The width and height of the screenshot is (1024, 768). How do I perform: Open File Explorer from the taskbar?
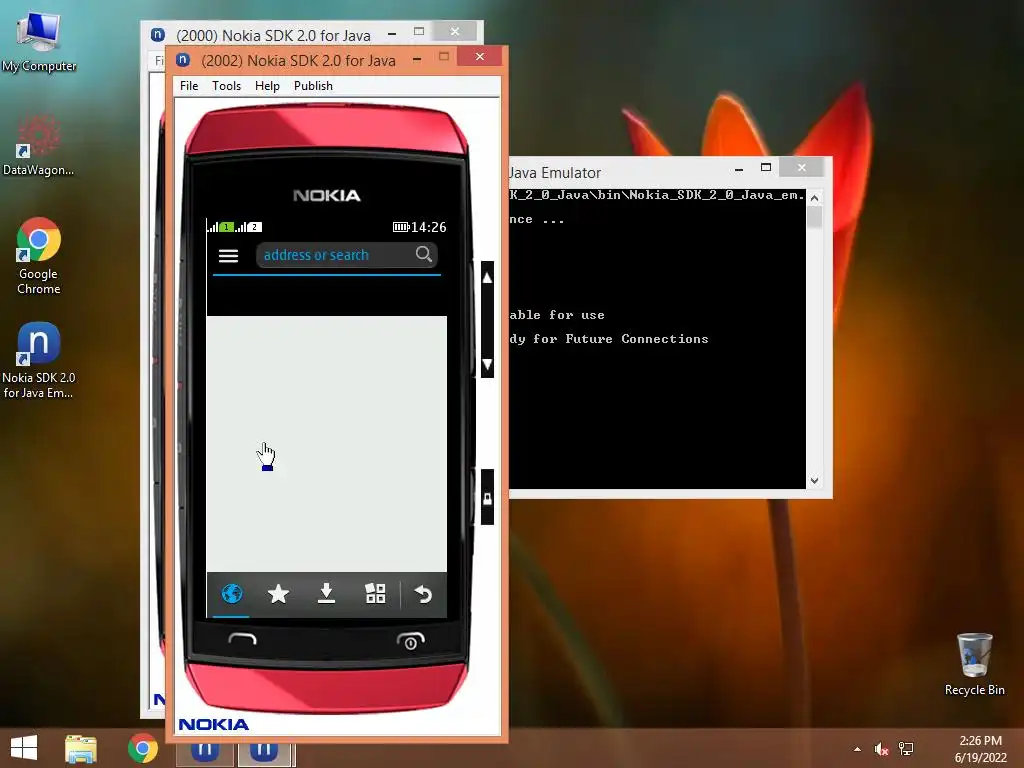(x=81, y=748)
